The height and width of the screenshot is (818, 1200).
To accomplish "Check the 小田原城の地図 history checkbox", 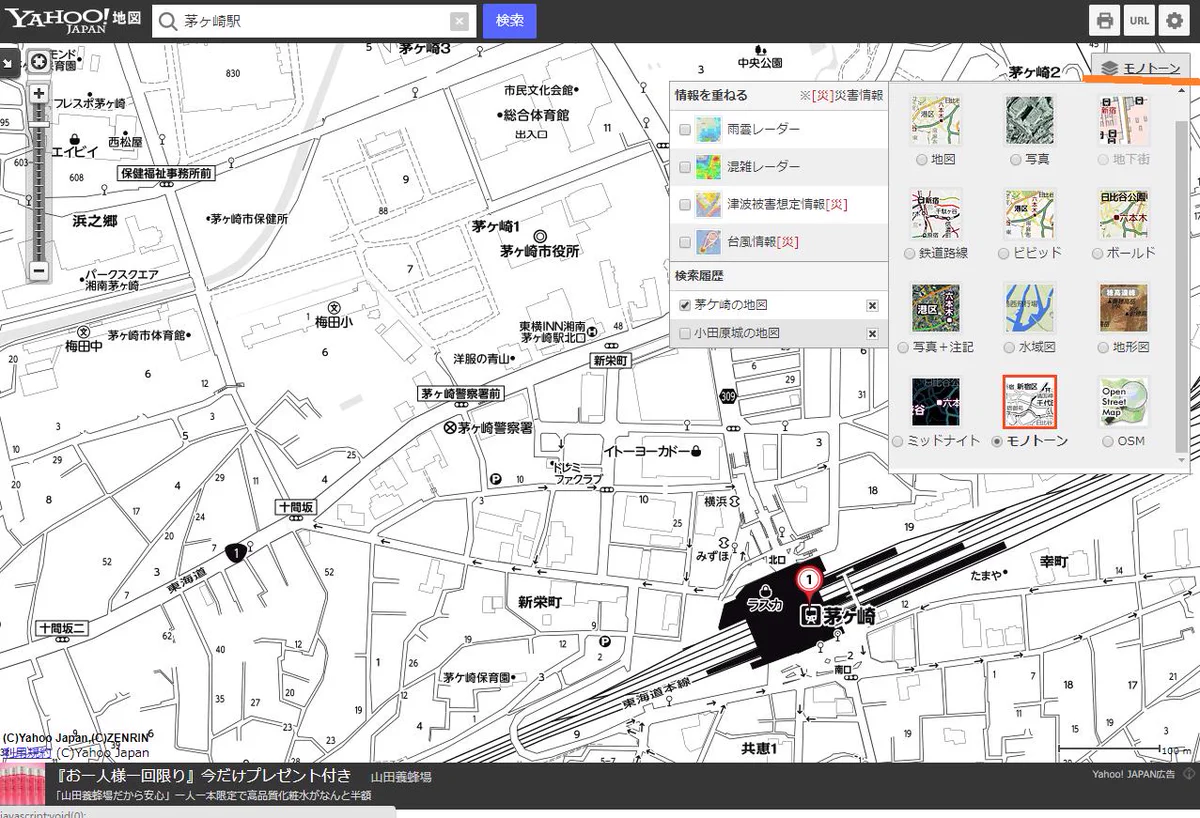I will 685,333.
